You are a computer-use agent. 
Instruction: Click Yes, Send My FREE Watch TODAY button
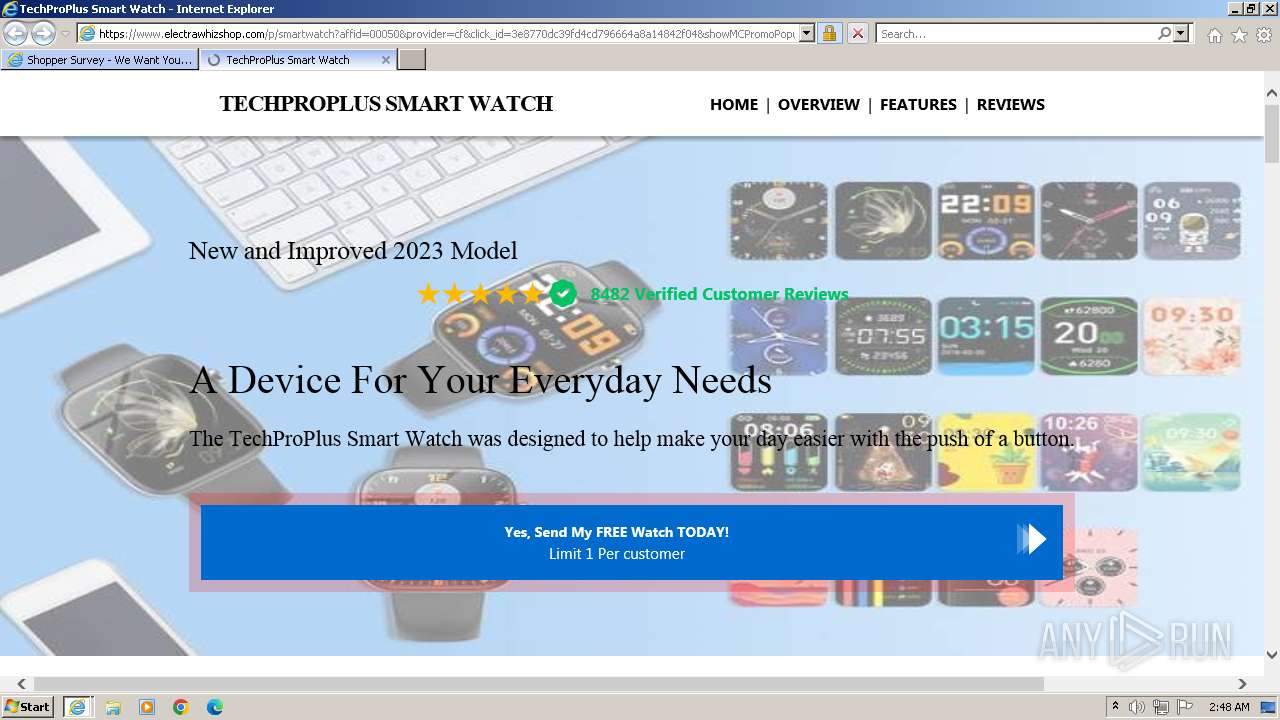click(631, 542)
